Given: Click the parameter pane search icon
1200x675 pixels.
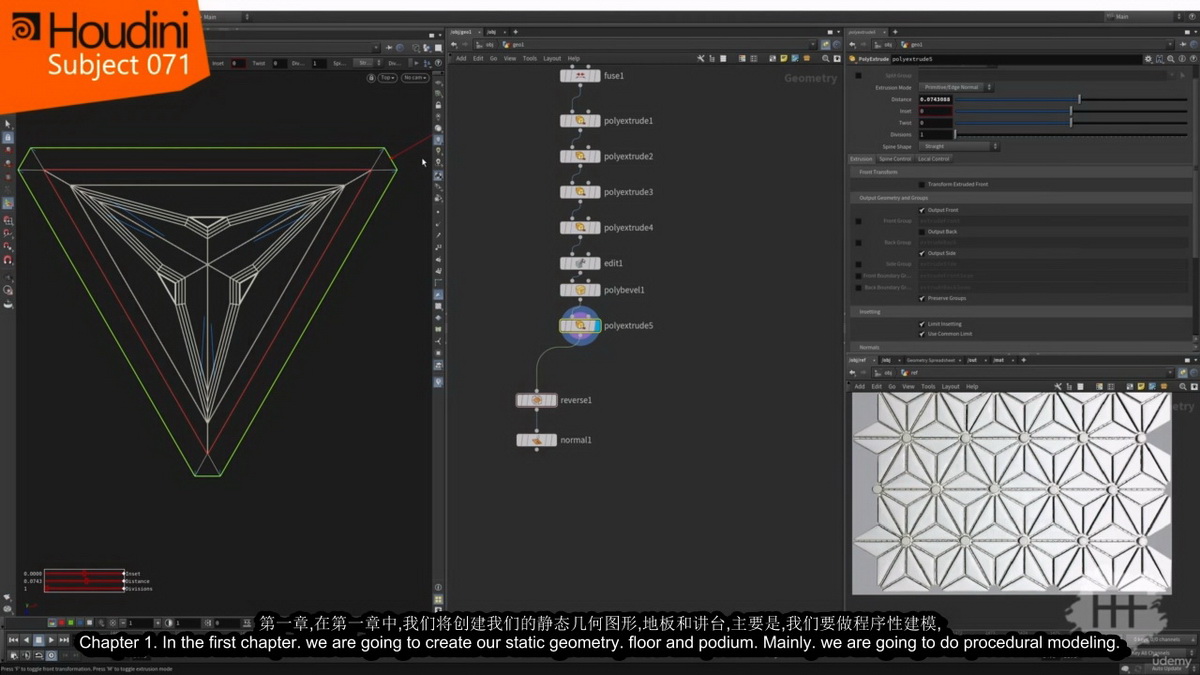Looking at the screenshot, I should point(1170,59).
